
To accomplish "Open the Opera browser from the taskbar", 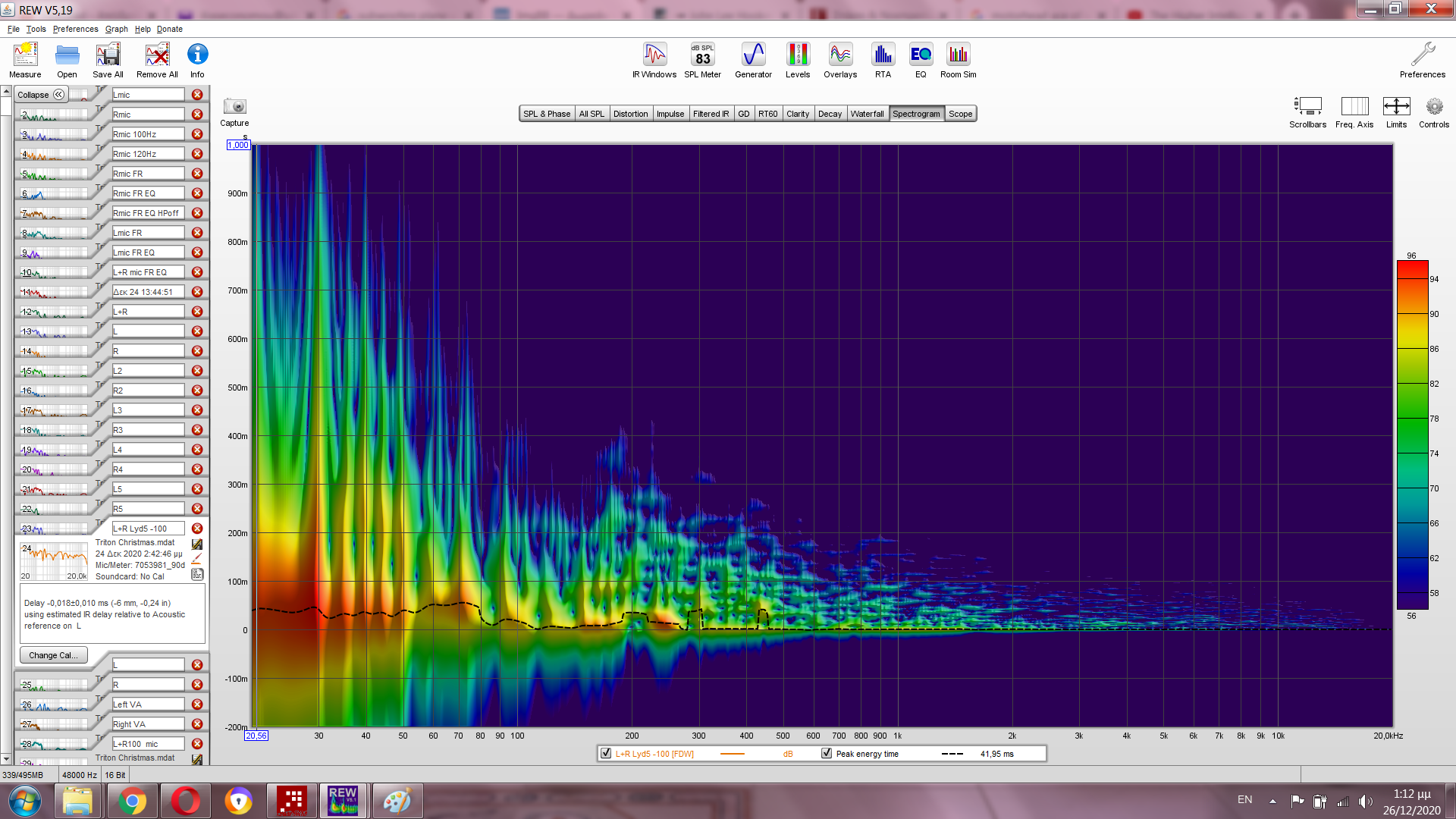I will (185, 801).
